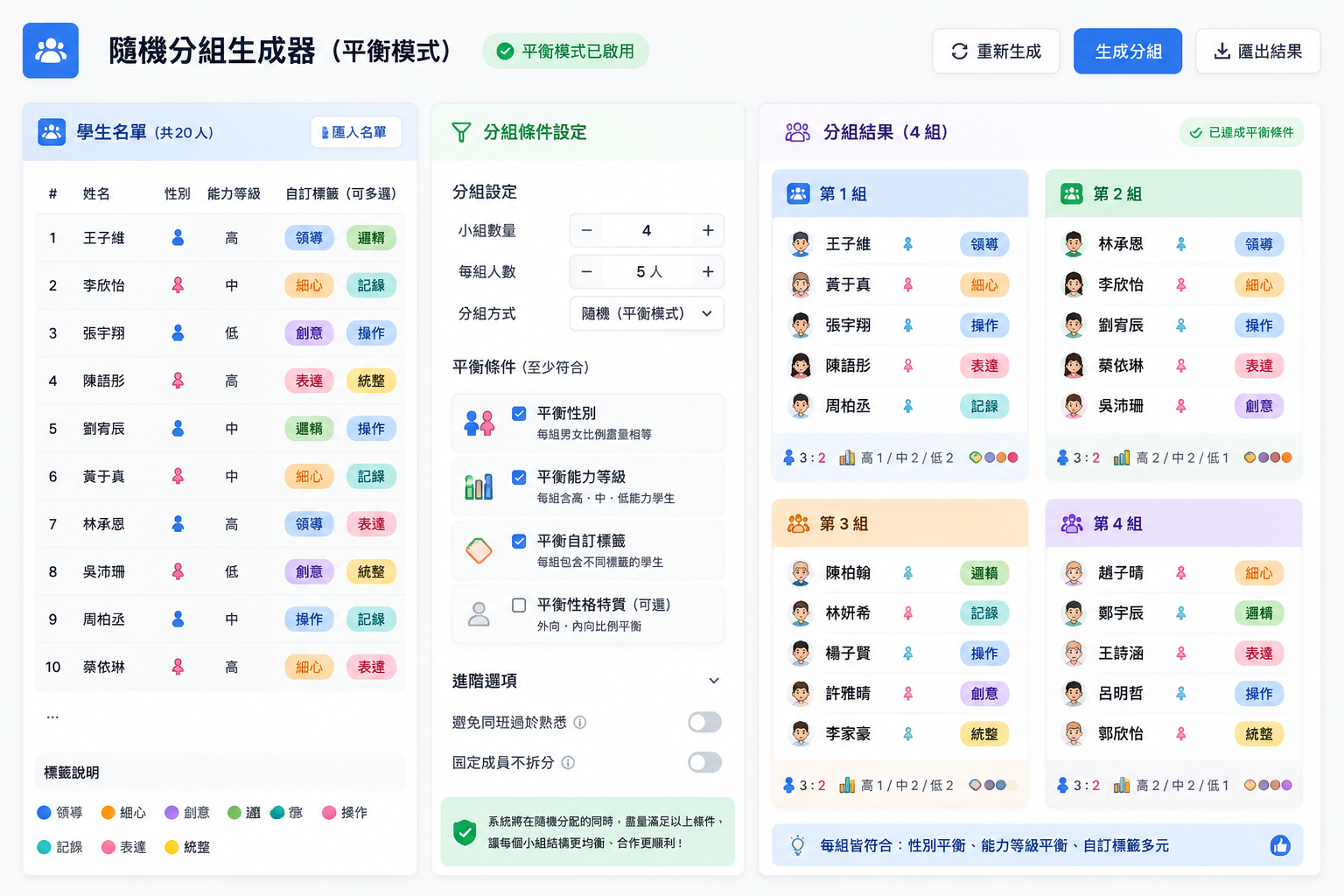Click 蔡依琳 in the roster list
The height and width of the screenshot is (896, 1344).
(104, 667)
